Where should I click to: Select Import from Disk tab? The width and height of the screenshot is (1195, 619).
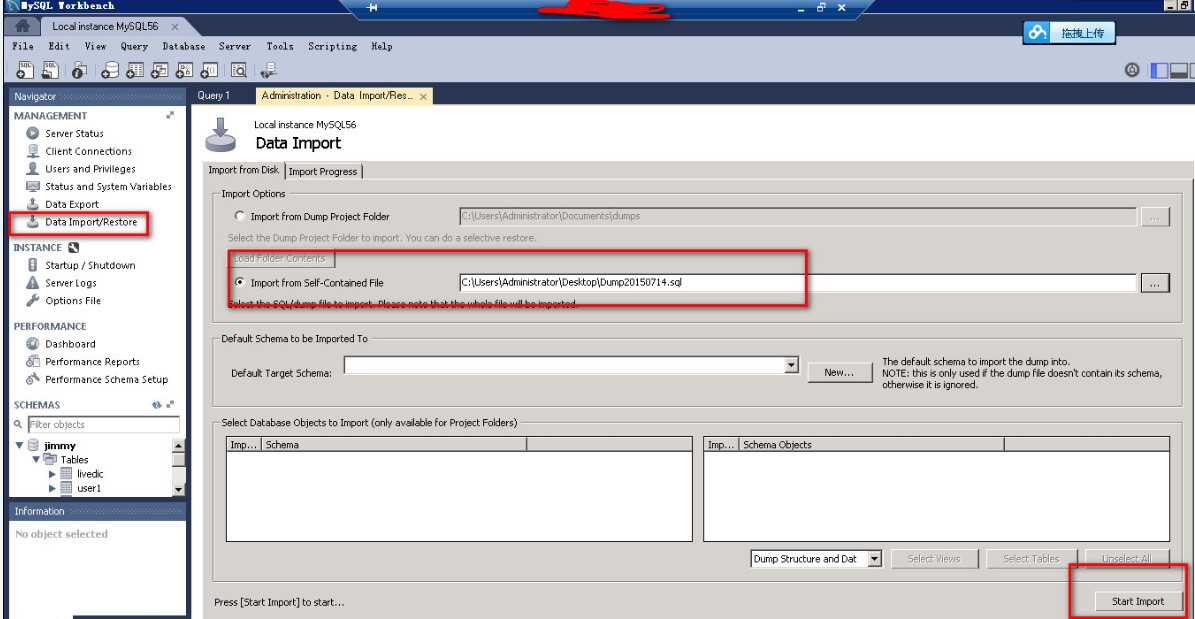click(x=243, y=170)
